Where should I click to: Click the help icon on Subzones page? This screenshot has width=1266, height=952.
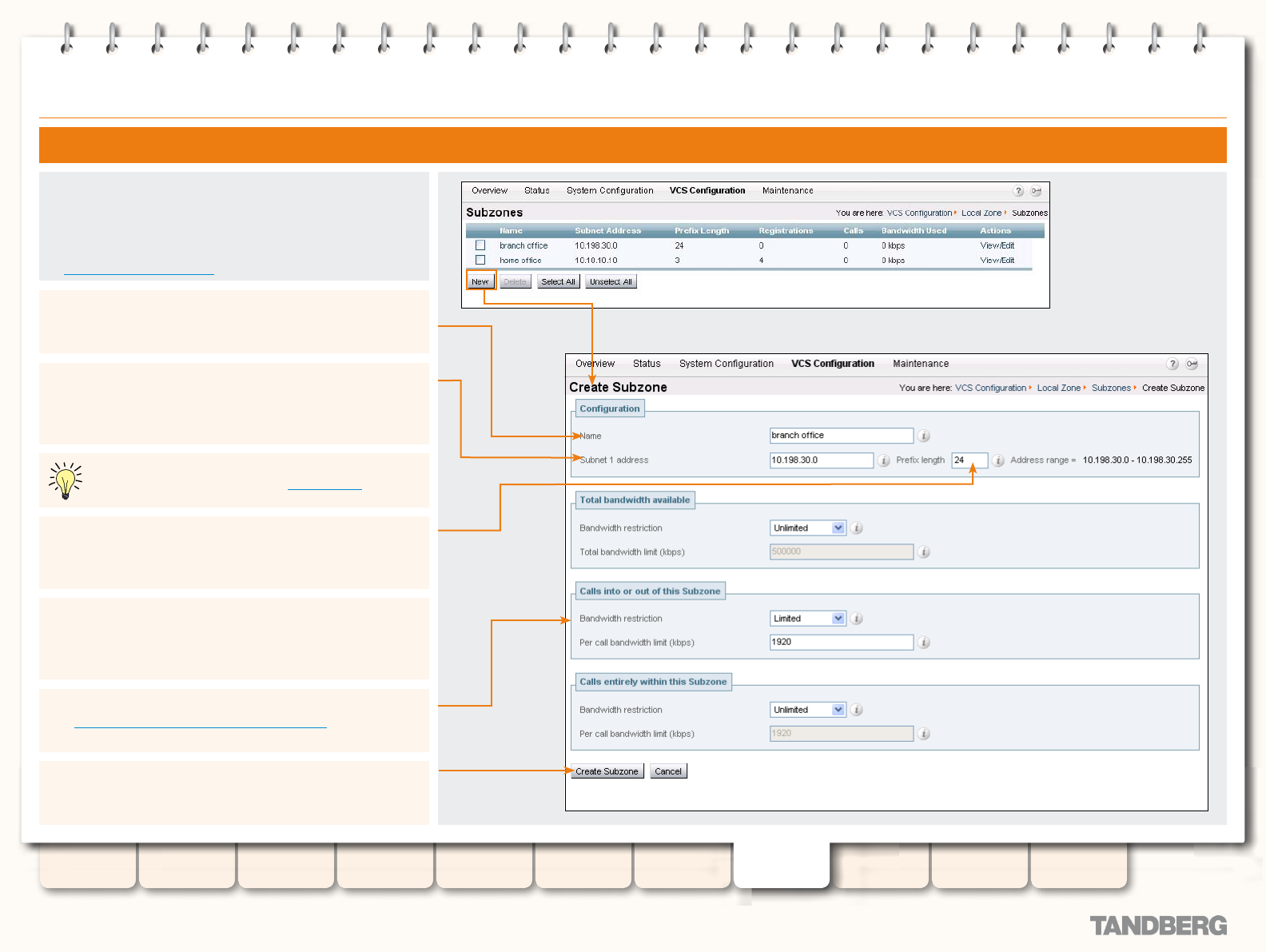click(x=1018, y=191)
